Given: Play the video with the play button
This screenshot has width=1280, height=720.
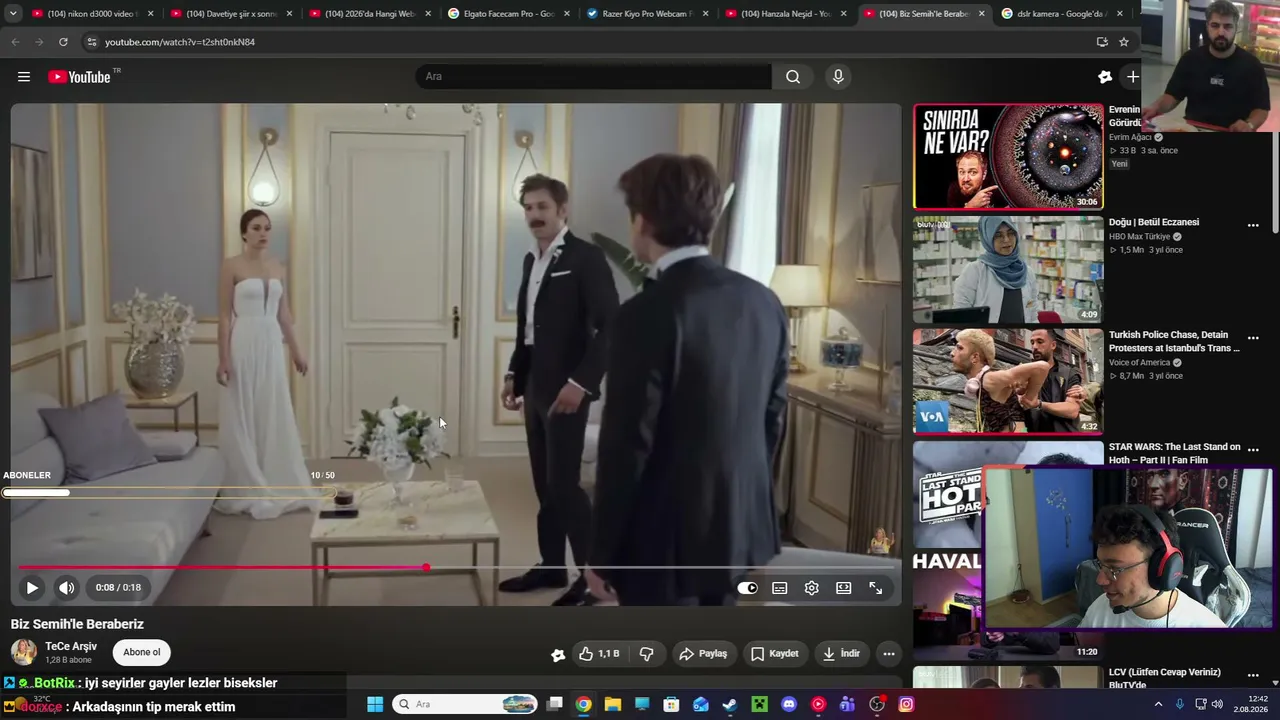Looking at the screenshot, I should 32,588.
